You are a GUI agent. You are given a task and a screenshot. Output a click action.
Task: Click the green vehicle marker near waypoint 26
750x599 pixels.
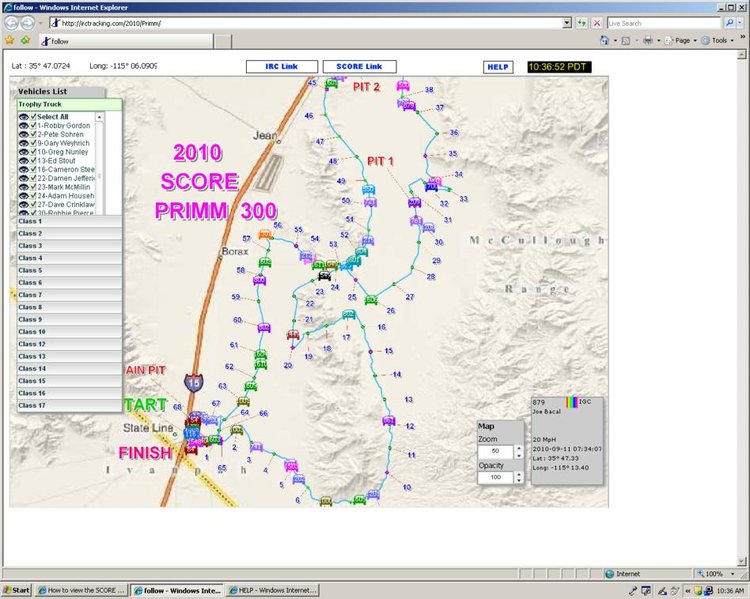click(x=371, y=300)
